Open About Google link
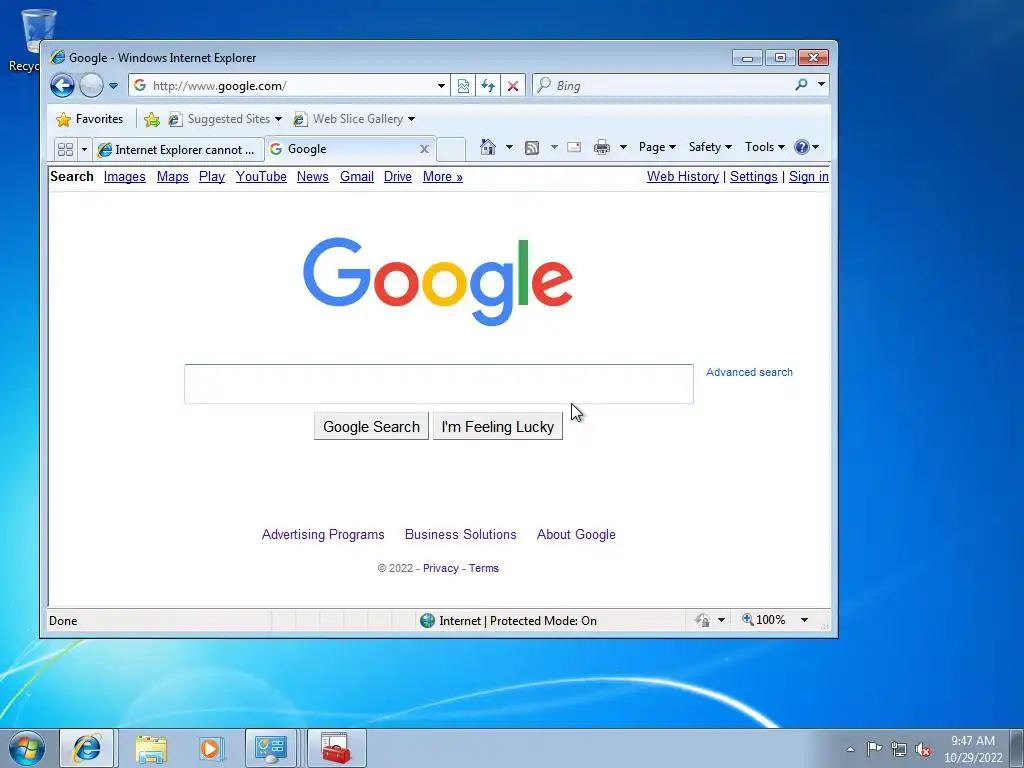The image size is (1024, 768). [x=576, y=535]
